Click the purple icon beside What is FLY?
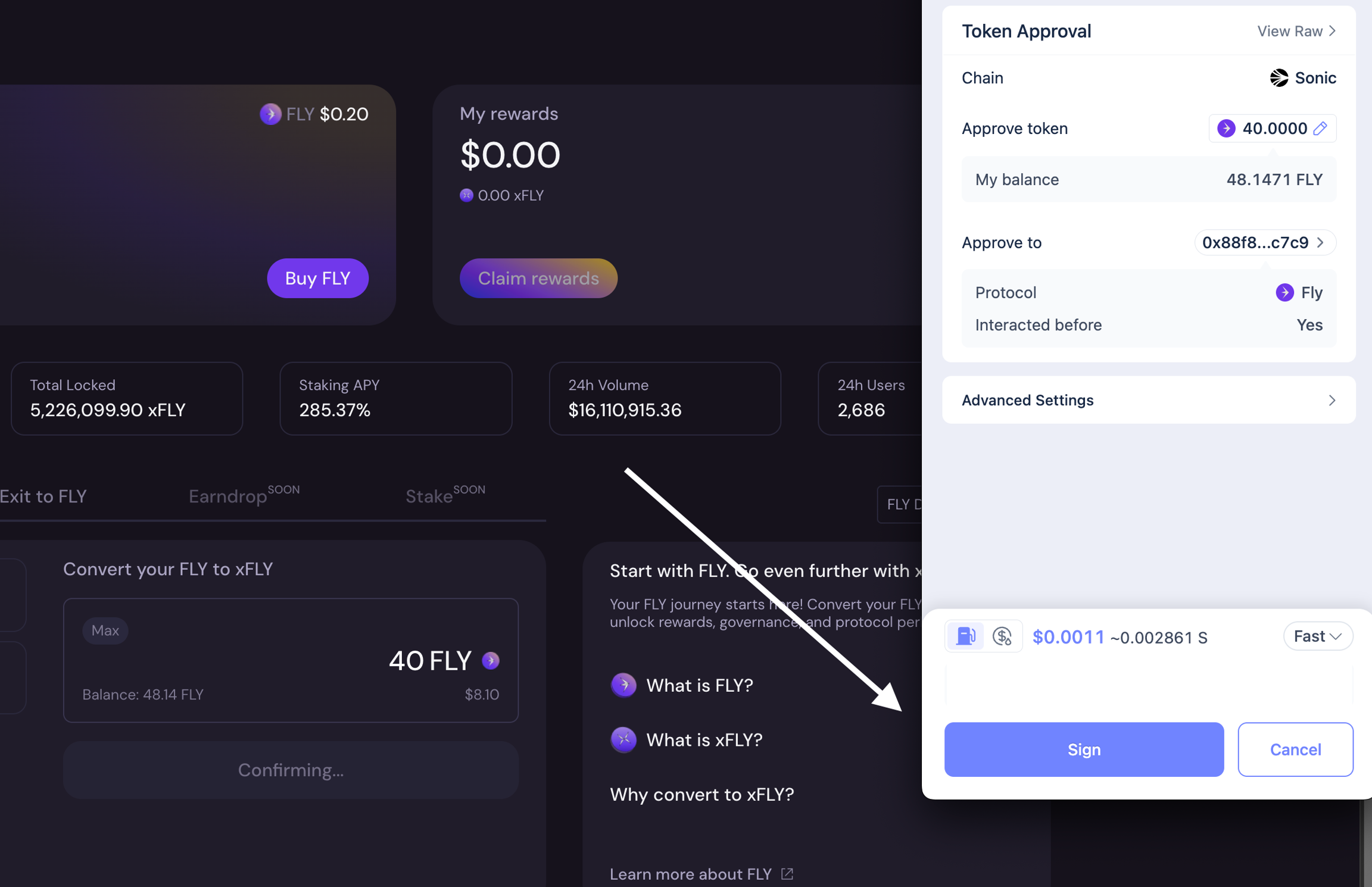This screenshot has height=887, width=1372. coord(623,685)
